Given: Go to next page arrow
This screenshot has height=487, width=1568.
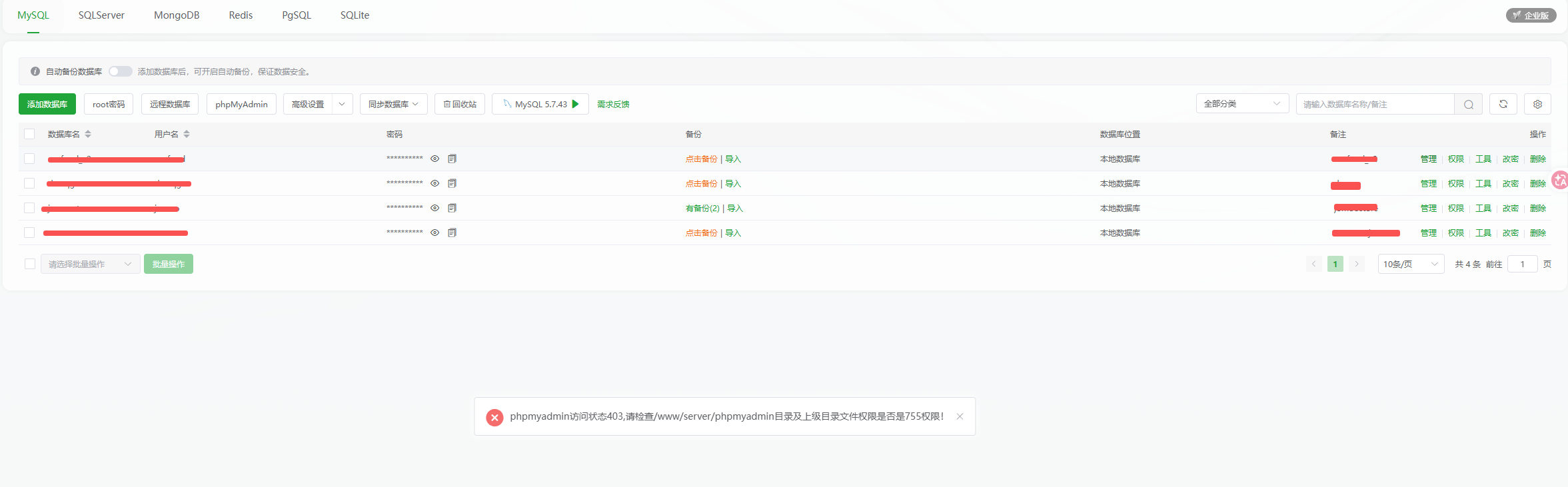Looking at the screenshot, I should (1357, 264).
